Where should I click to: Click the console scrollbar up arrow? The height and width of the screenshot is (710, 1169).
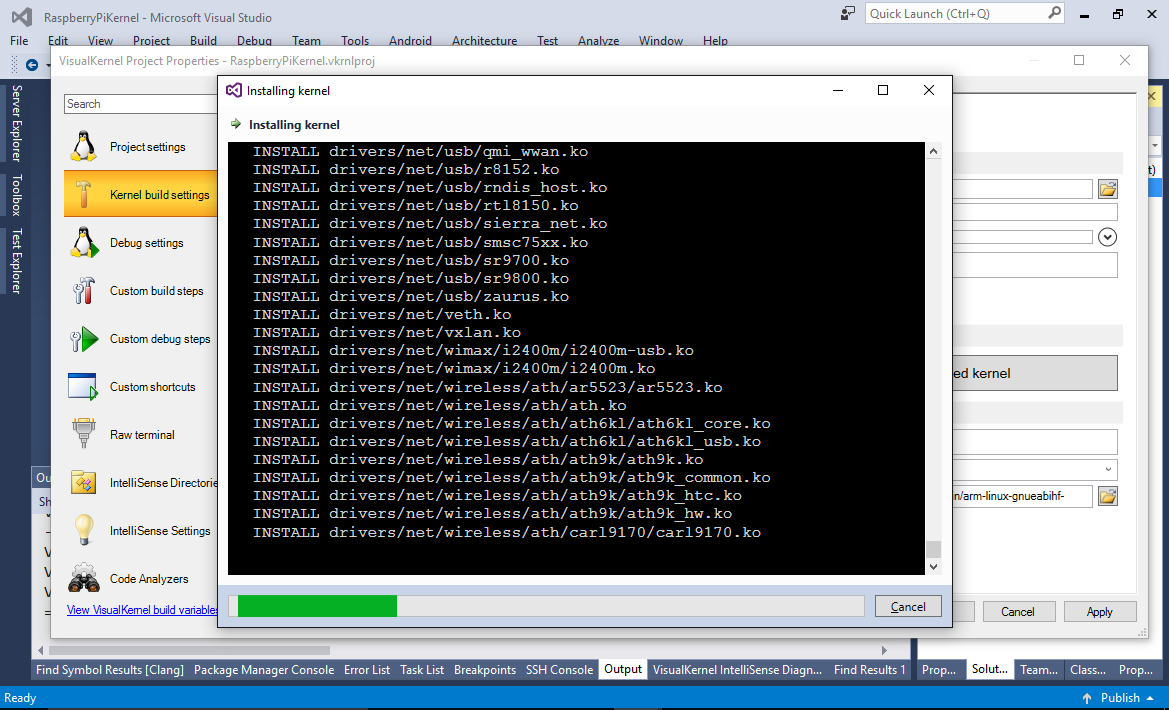coord(933,151)
